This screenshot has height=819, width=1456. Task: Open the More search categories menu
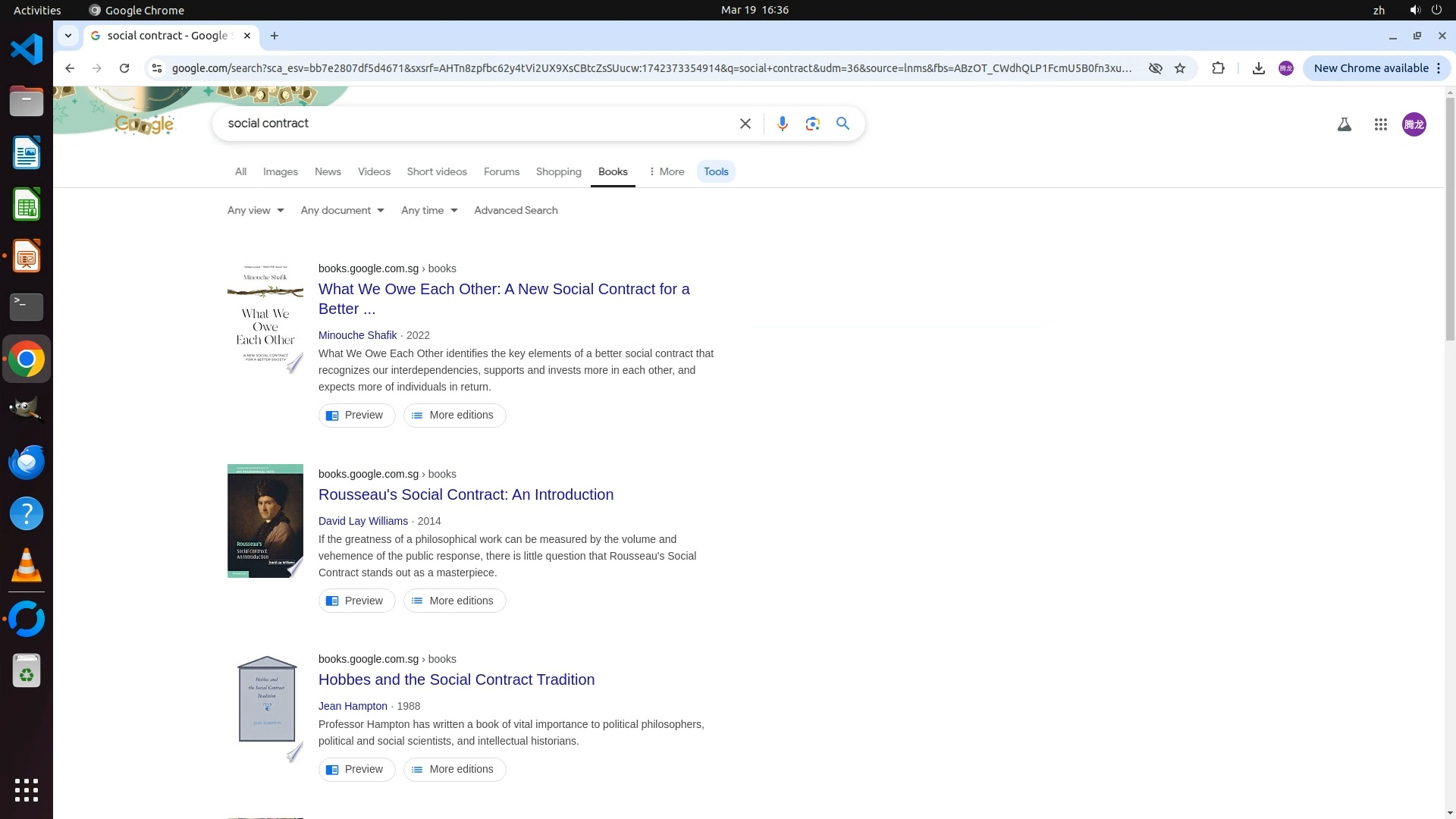click(x=666, y=171)
